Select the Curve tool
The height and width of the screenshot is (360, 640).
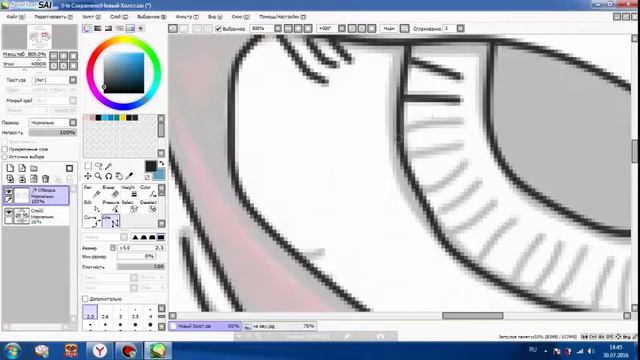(x=92, y=221)
